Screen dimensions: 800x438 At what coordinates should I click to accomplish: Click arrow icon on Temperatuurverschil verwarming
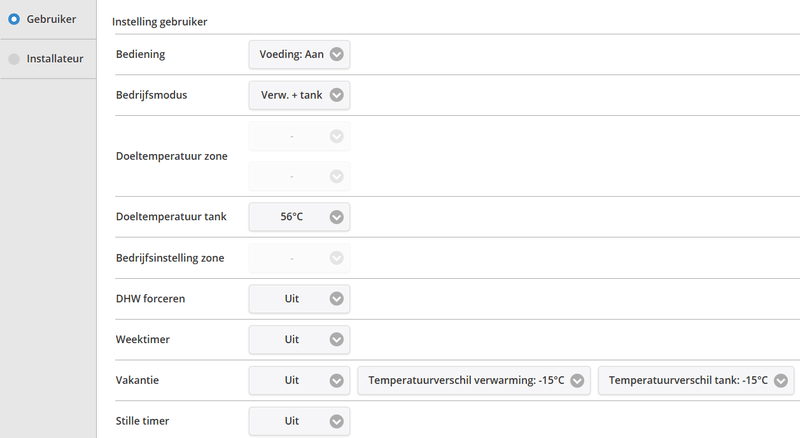pyautogui.click(x=578, y=380)
